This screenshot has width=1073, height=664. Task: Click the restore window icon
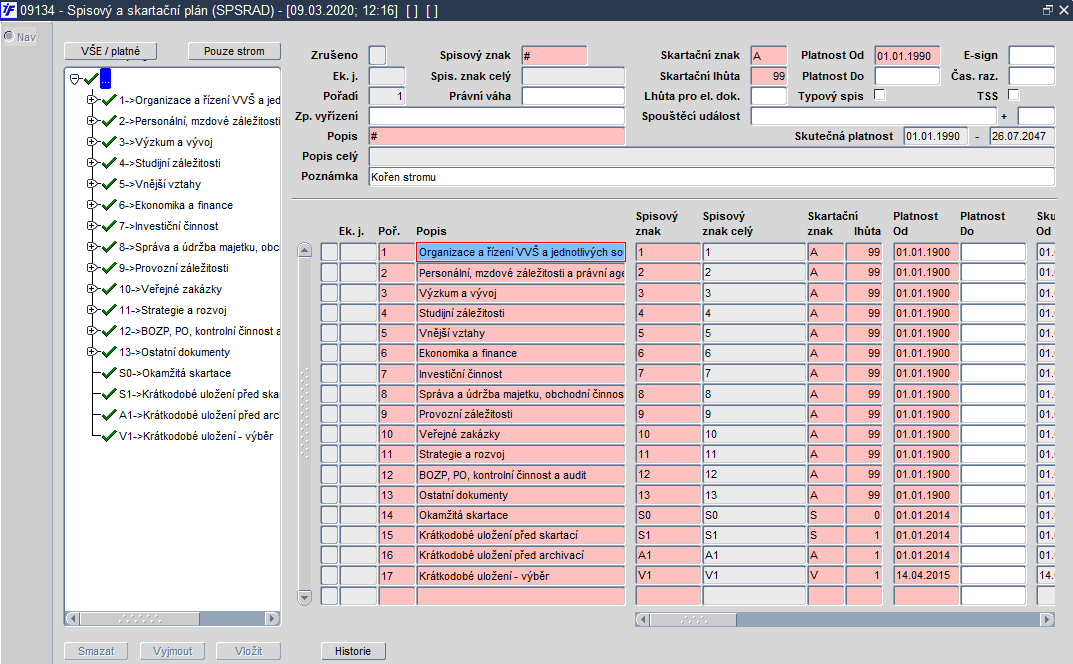pyautogui.click(x=1047, y=10)
